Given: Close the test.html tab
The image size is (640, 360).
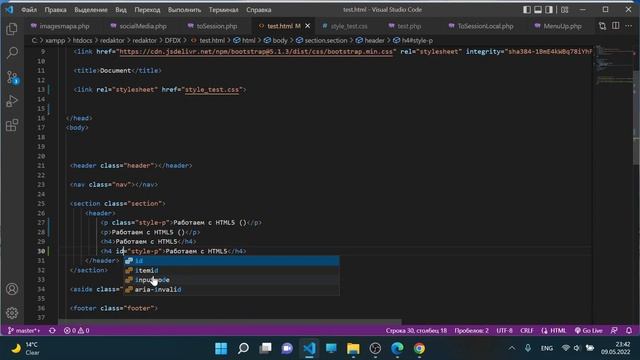Looking at the screenshot, I should click(x=308, y=26).
